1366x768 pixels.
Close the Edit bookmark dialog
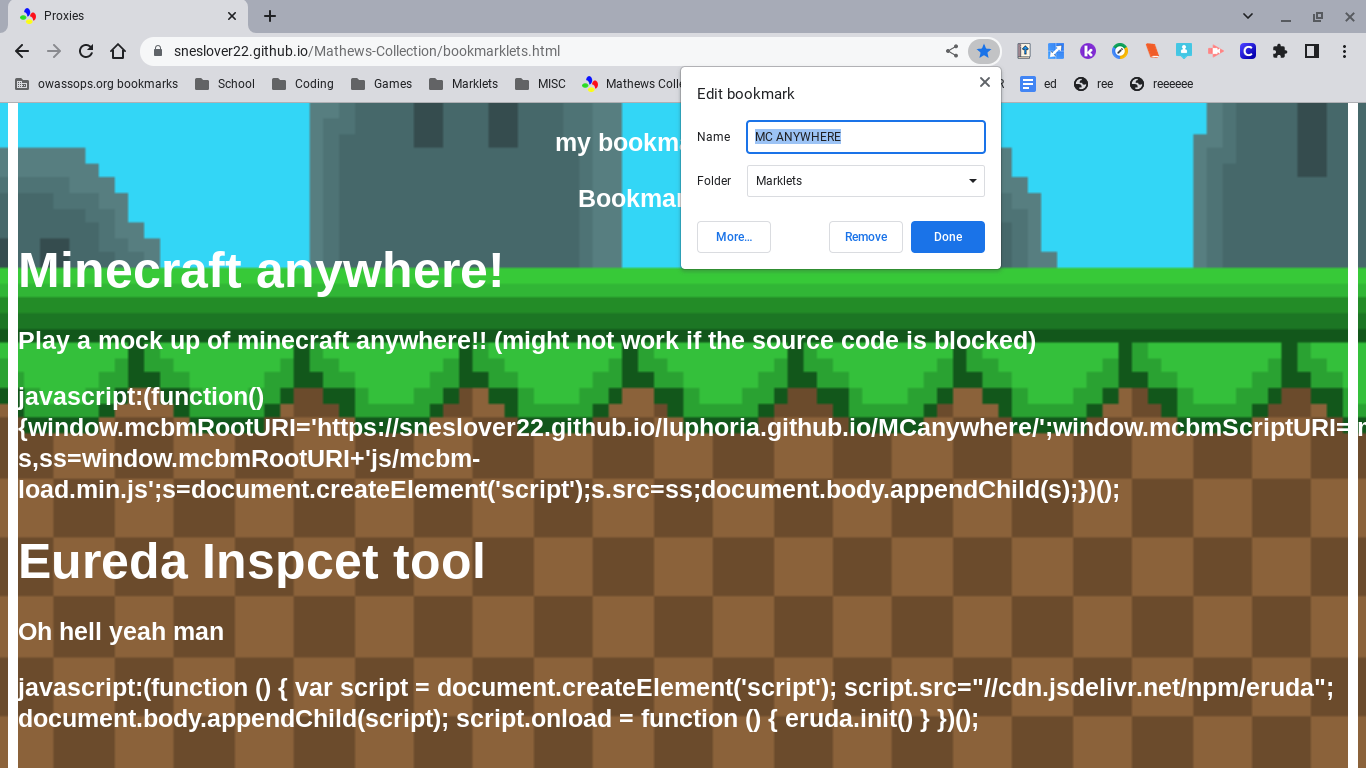coord(985,82)
